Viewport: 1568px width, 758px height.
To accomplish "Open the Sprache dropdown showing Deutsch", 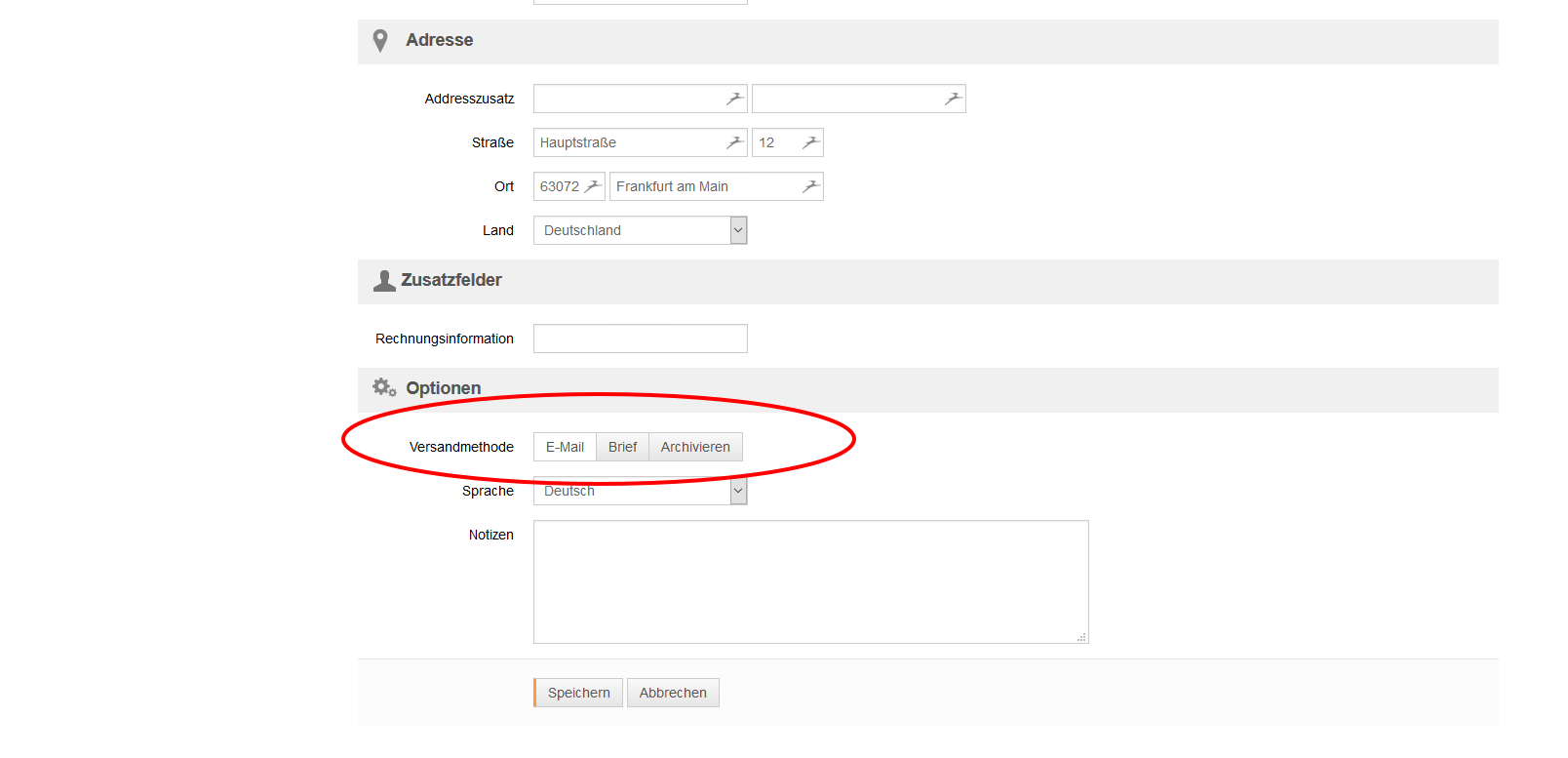I will tap(640, 491).
